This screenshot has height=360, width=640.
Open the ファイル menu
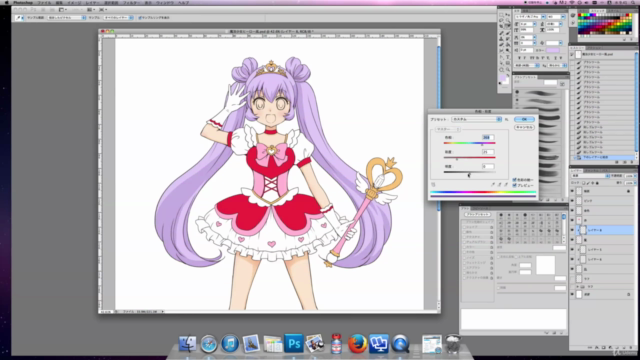[44, 3]
